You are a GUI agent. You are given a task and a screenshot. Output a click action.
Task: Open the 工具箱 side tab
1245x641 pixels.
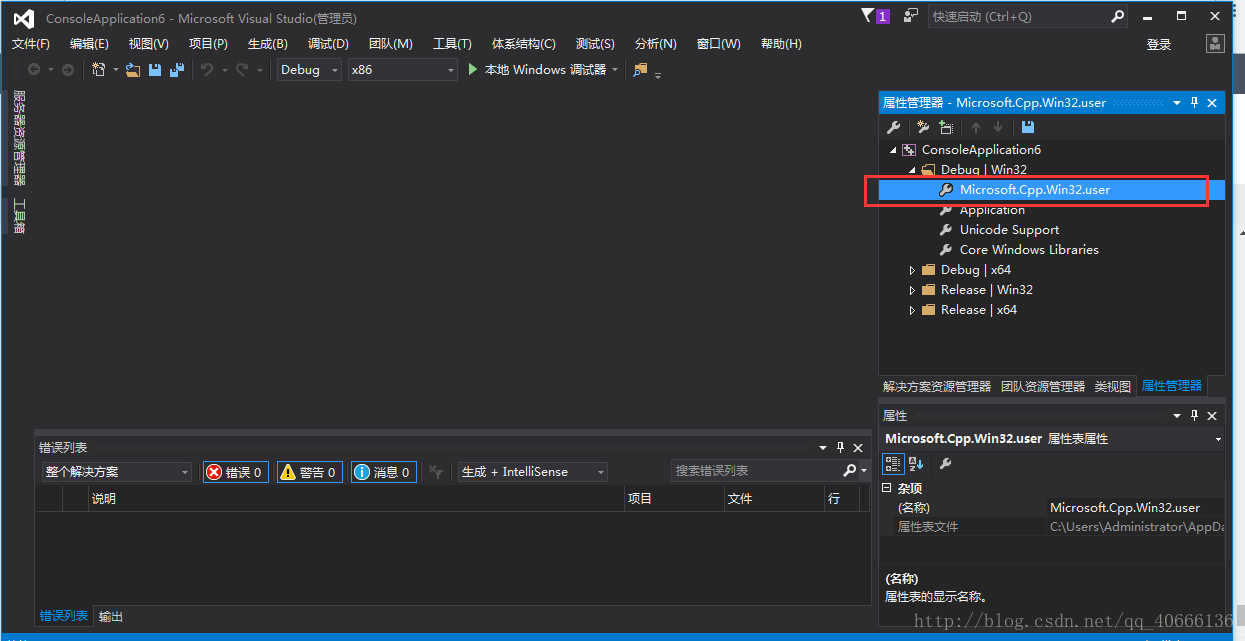[x=19, y=216]
